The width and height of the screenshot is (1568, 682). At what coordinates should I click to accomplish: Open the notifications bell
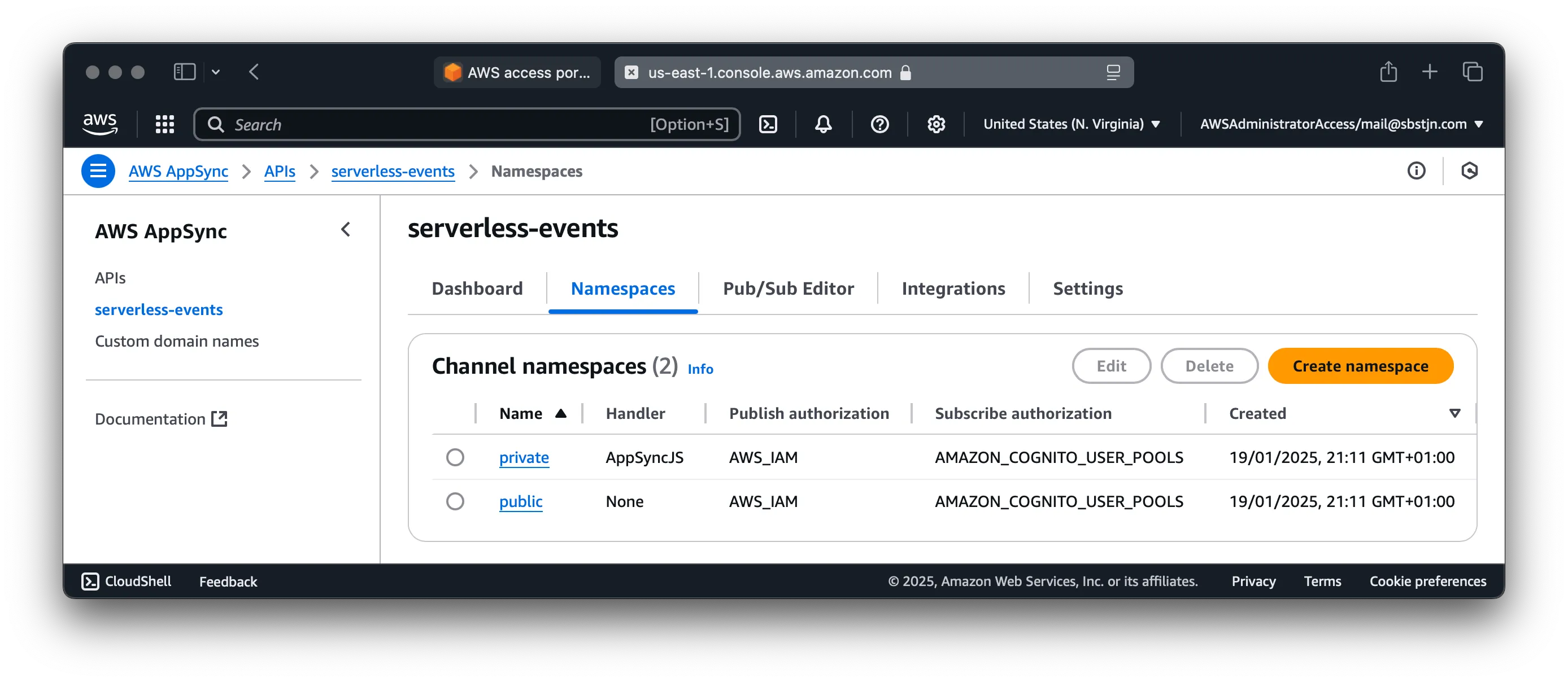click(822, 124)
